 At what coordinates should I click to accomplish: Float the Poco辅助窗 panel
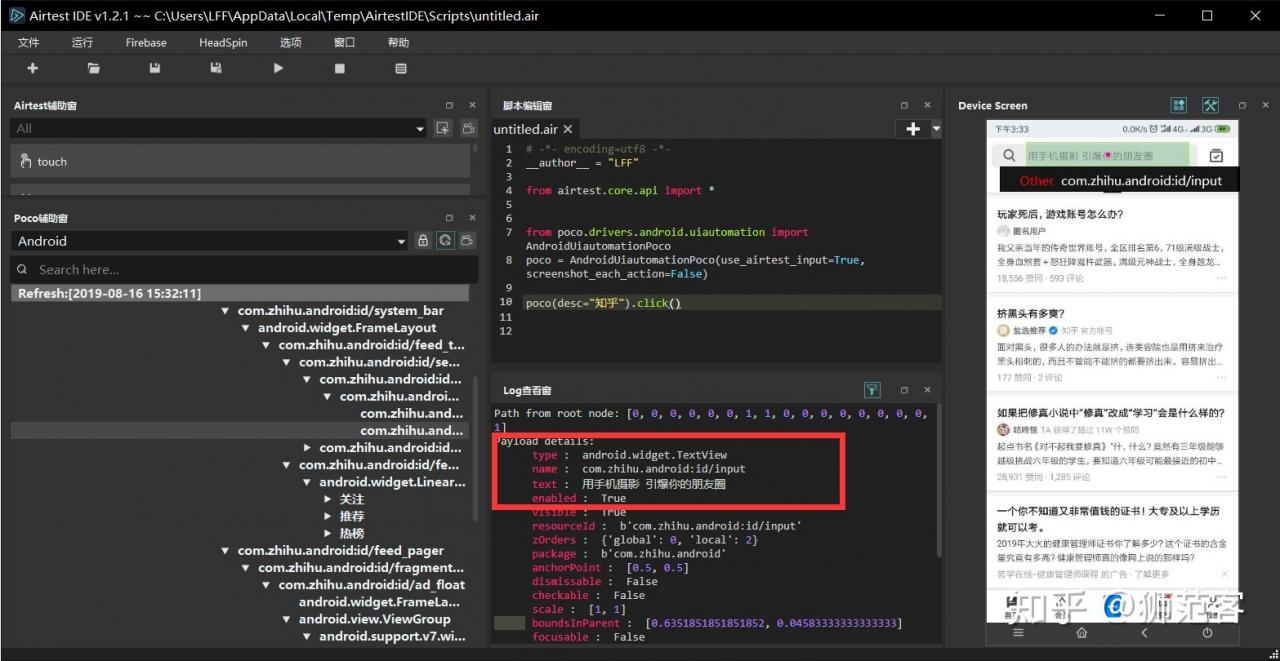point(450,217)
